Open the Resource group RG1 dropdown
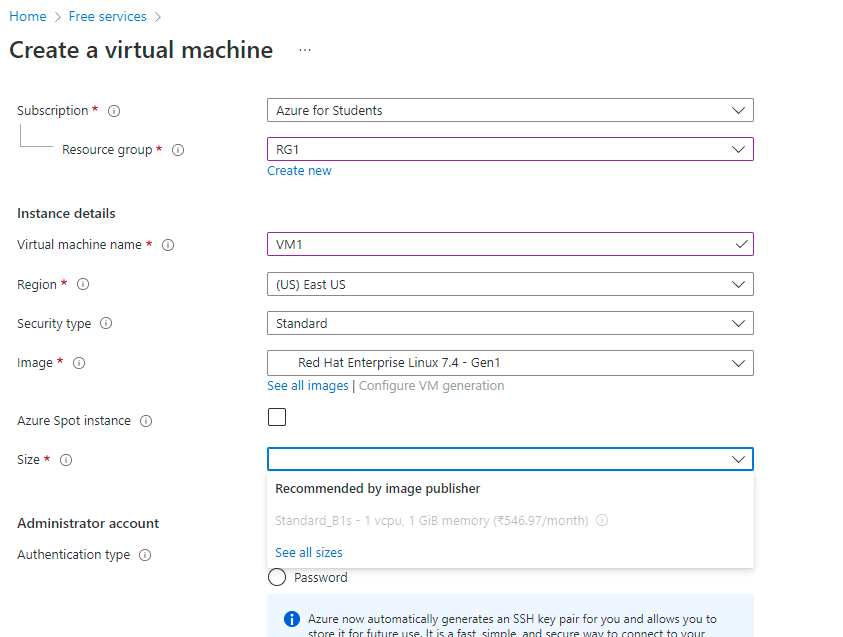 click(510, 149)
